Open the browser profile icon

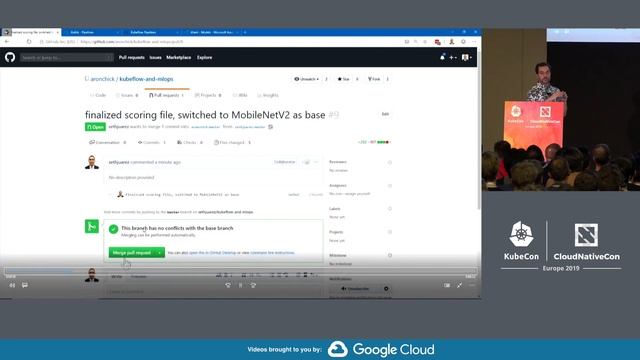pos(452,42)
